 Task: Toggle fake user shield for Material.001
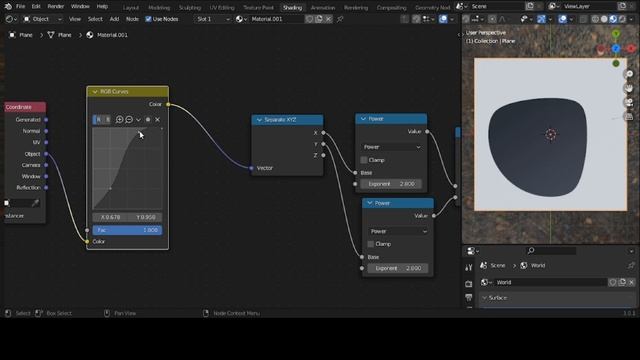309,19
